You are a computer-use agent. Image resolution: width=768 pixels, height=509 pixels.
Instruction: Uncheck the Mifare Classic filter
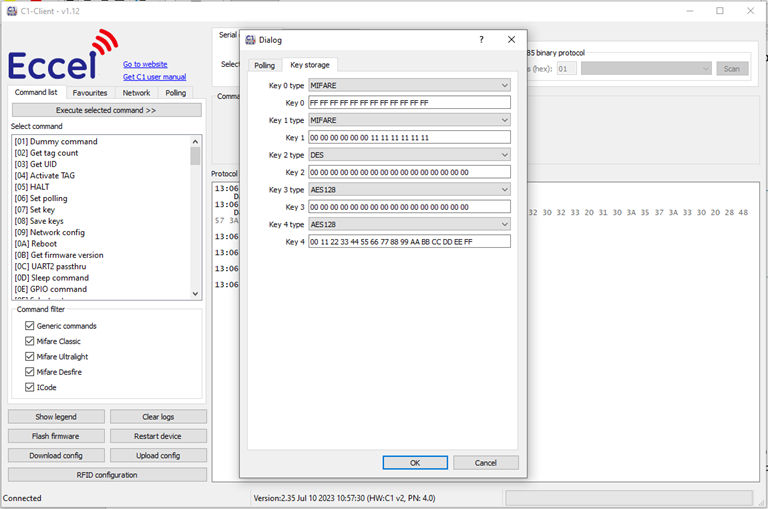29,341
